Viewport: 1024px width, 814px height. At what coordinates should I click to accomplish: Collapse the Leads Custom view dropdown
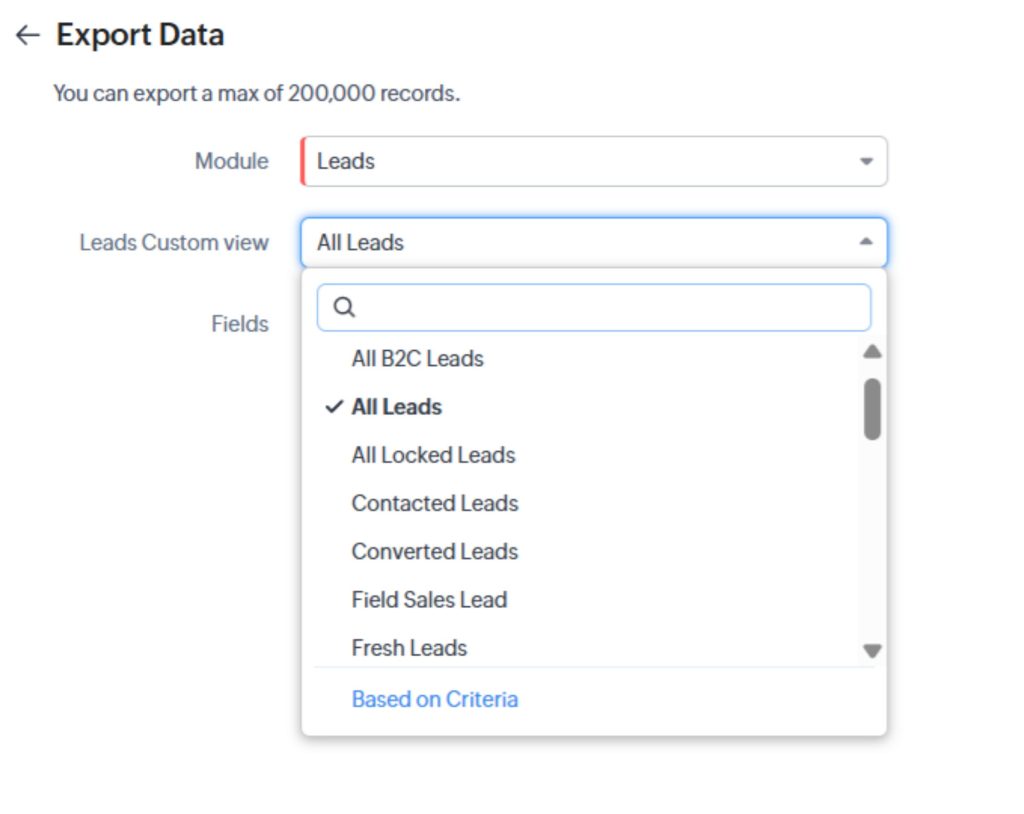(594, 242)
